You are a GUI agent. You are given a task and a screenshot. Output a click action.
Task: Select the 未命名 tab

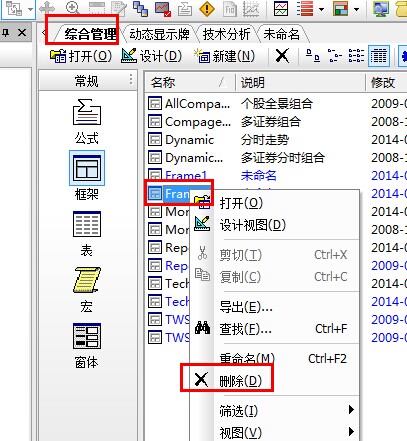click(282, 34)
